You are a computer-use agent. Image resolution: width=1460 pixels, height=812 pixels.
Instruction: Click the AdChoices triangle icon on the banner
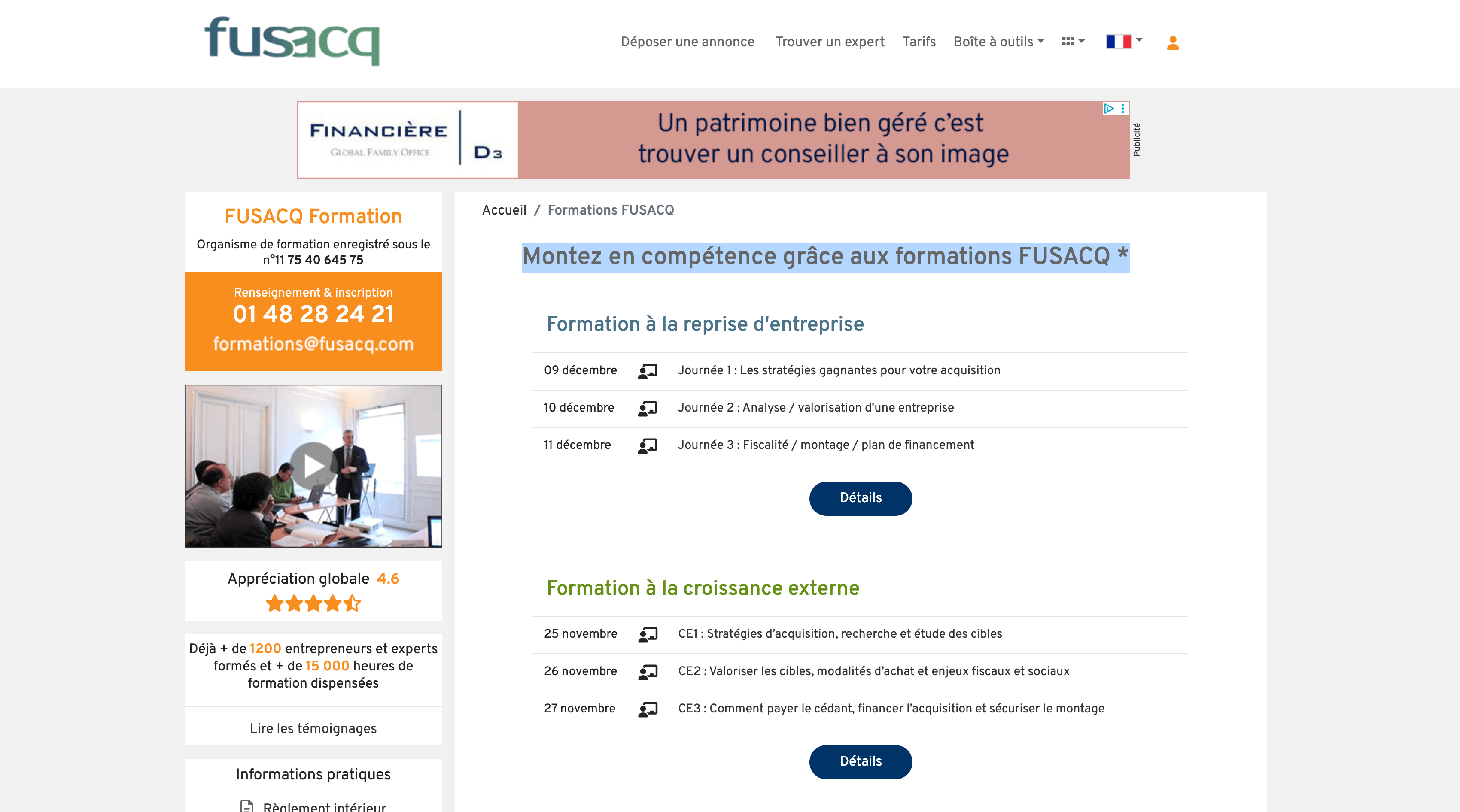click(x=1109, y=108)
